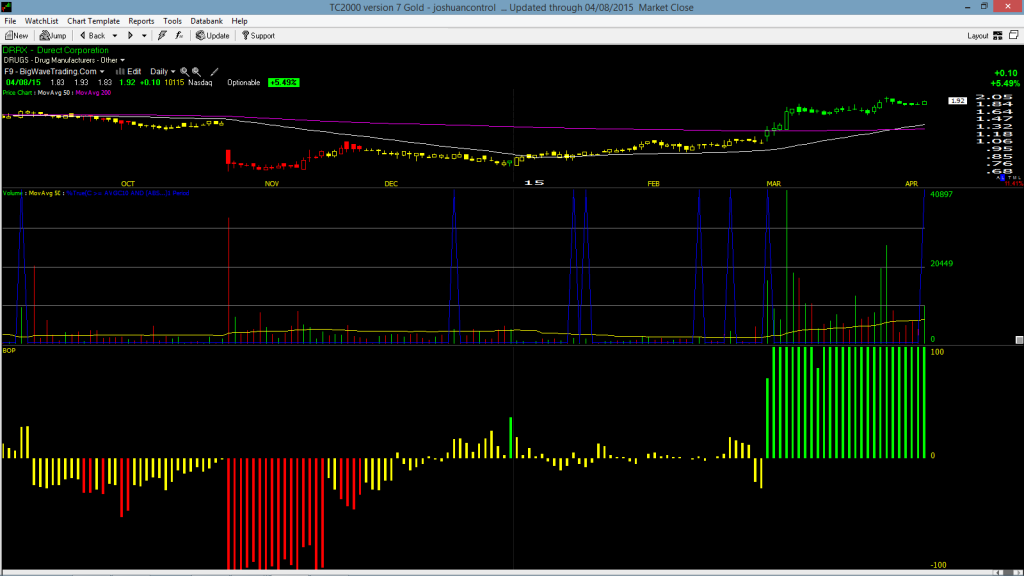Open the Reports menu
This screenshot has width=1024, height=576.
tap(141, 21)
